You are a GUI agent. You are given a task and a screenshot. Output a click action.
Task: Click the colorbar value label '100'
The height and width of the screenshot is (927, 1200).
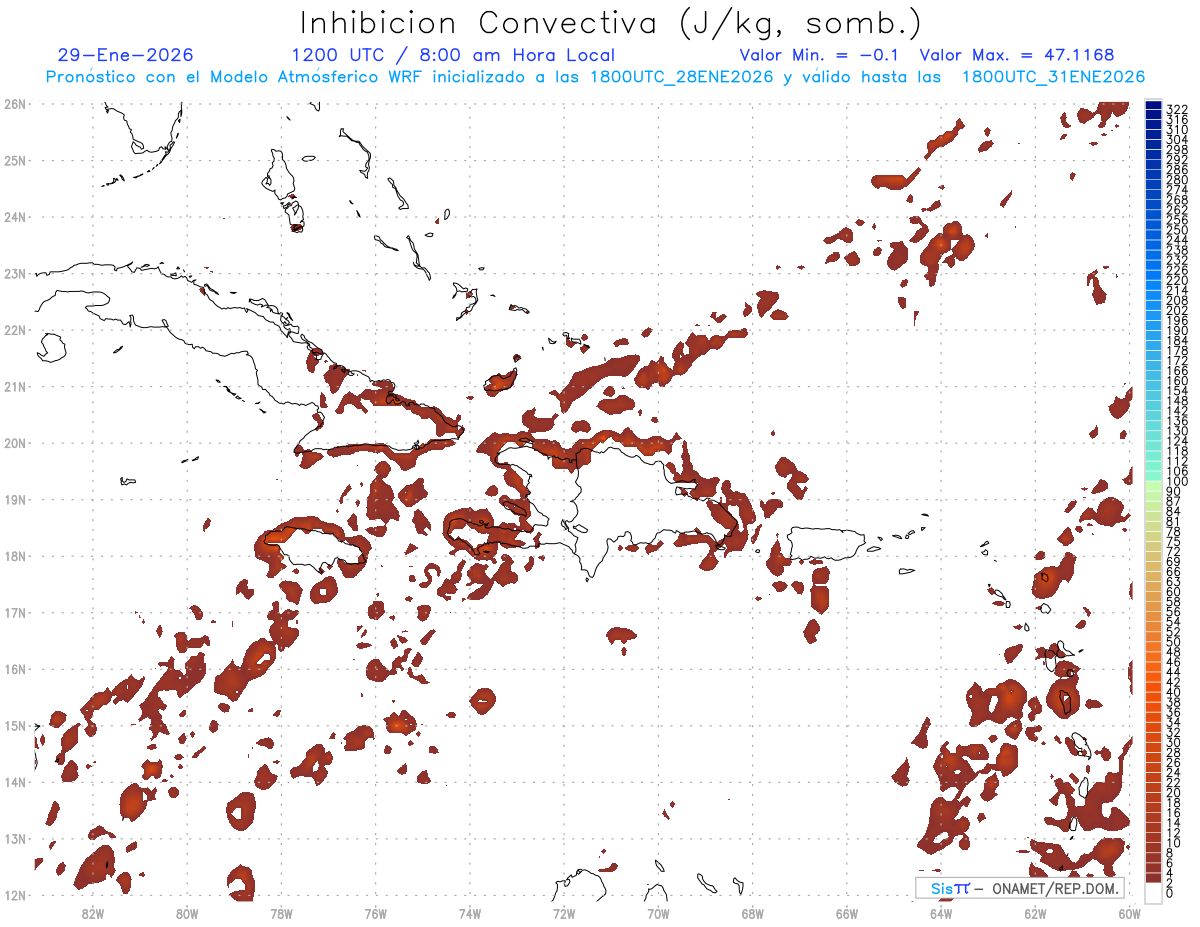(x=1177, y=481)
